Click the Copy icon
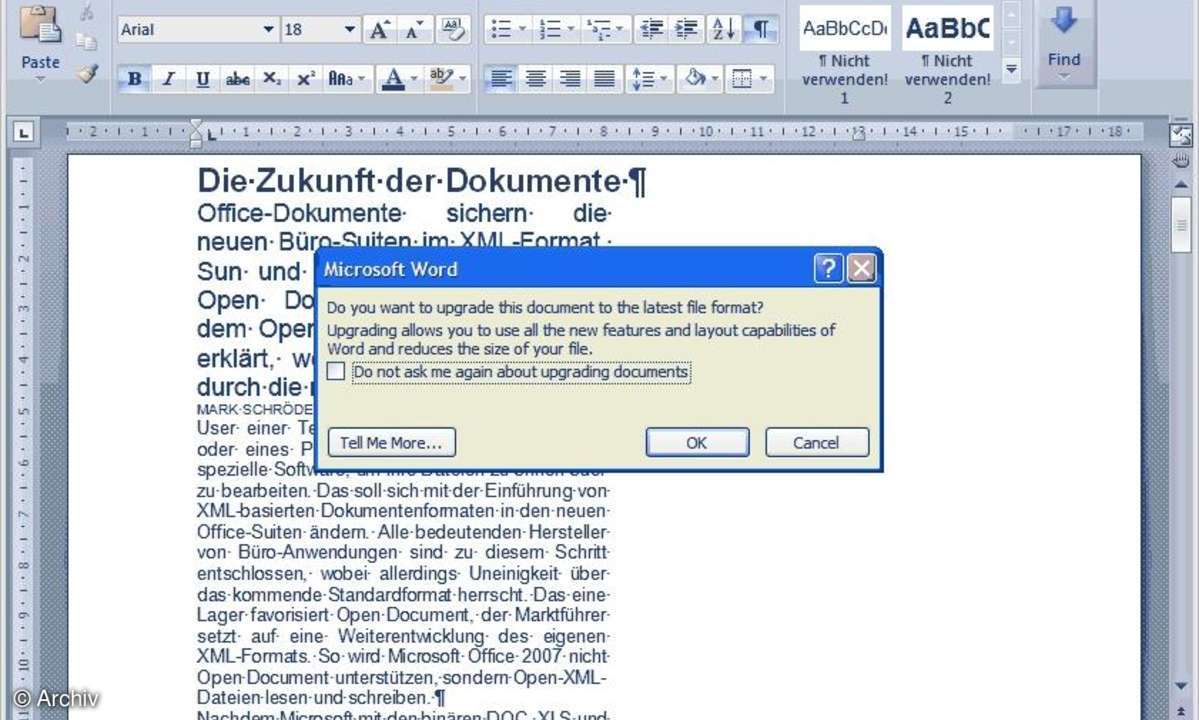Screen dimensions: 1199x720 pos(86,41)
